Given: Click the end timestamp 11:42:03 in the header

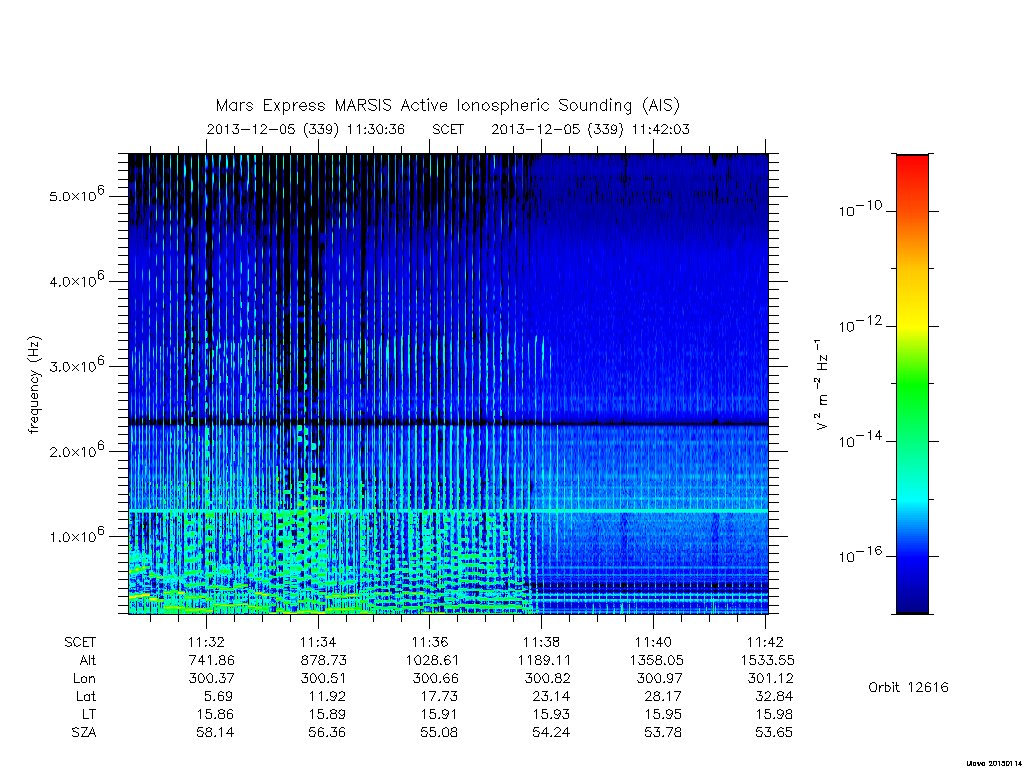Looking at the screenshot, I should click(x=660, y=129).
